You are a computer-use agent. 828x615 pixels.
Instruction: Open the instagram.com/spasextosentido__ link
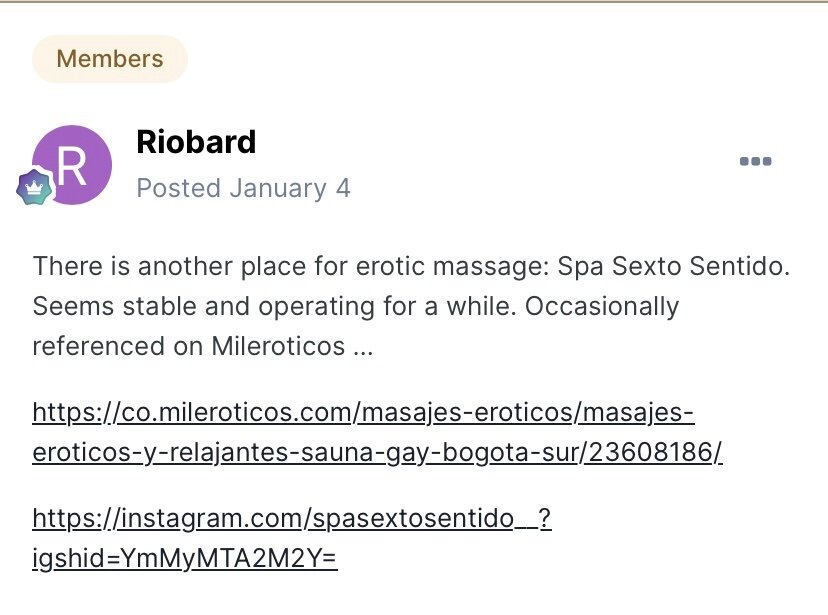coord(291,518)
